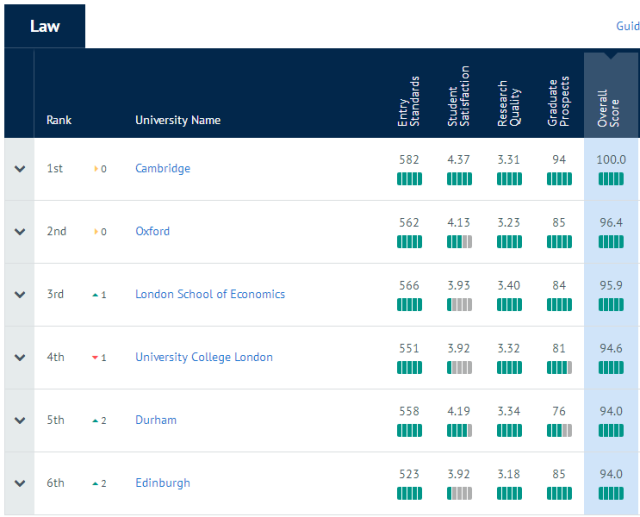Click Edinburgh's entry standards value 523
The height and width of the screenshot is (517, 640).
[x=409, y=474]
